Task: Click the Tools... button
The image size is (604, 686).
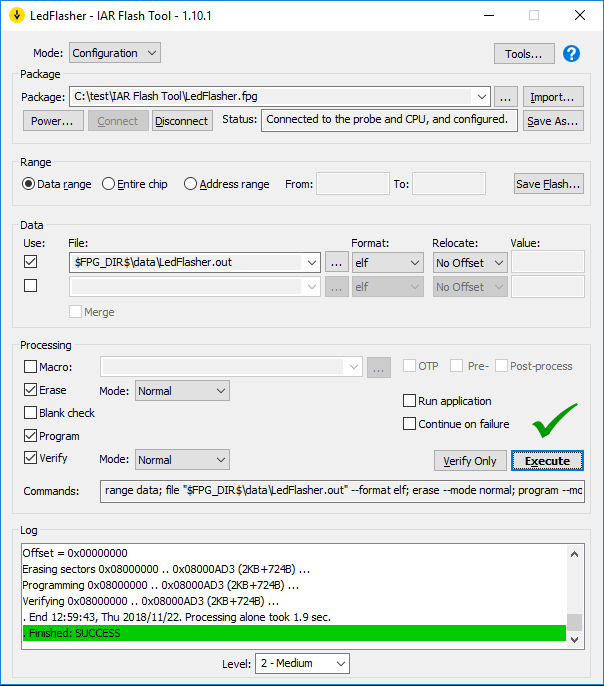Action: click(x=524, y=53)
